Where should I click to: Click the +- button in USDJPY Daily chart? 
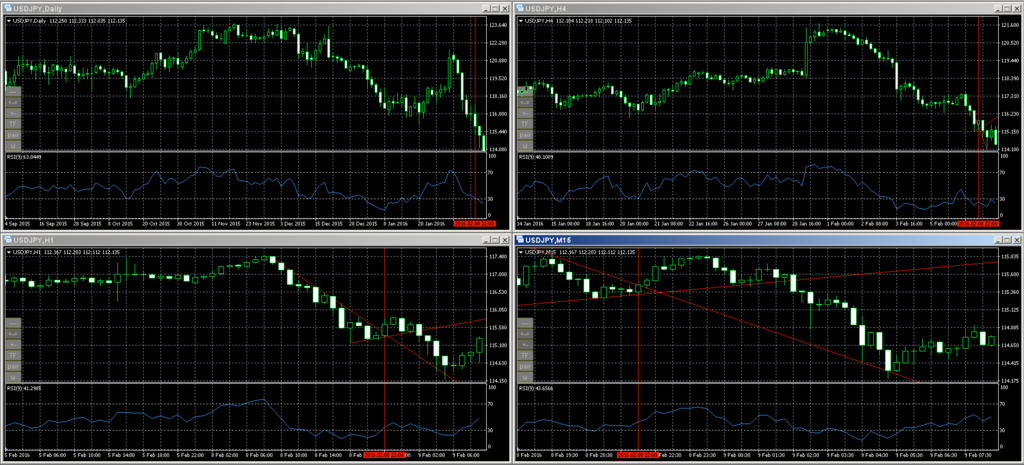click(x=13, y=113)
